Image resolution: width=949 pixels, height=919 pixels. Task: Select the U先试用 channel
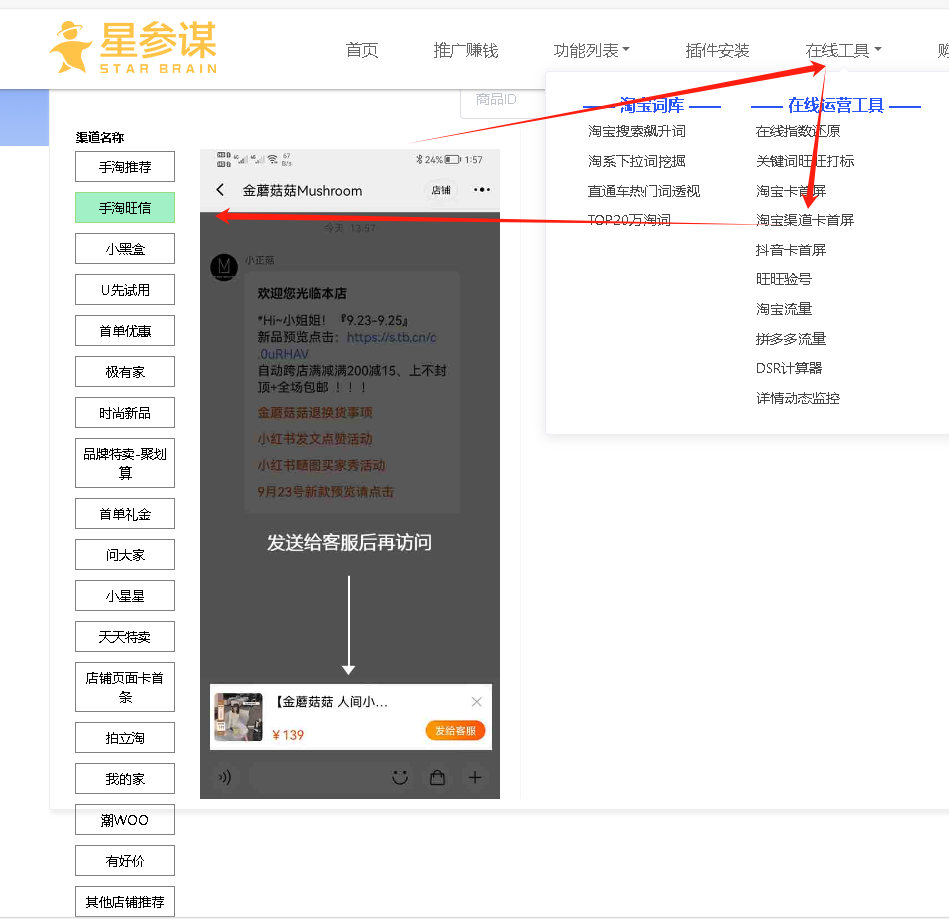point(125,290)
